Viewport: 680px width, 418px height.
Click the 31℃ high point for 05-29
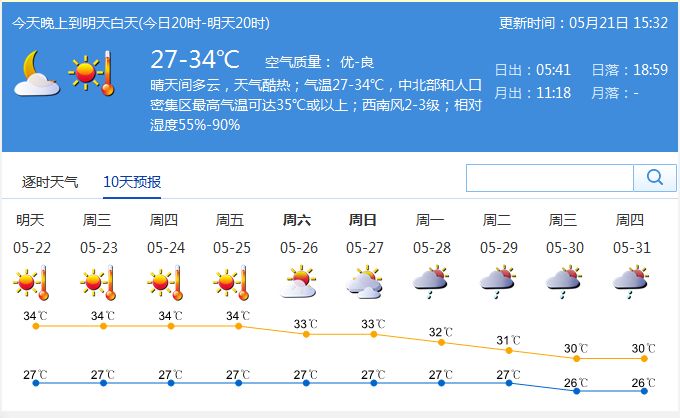point(509,350)
